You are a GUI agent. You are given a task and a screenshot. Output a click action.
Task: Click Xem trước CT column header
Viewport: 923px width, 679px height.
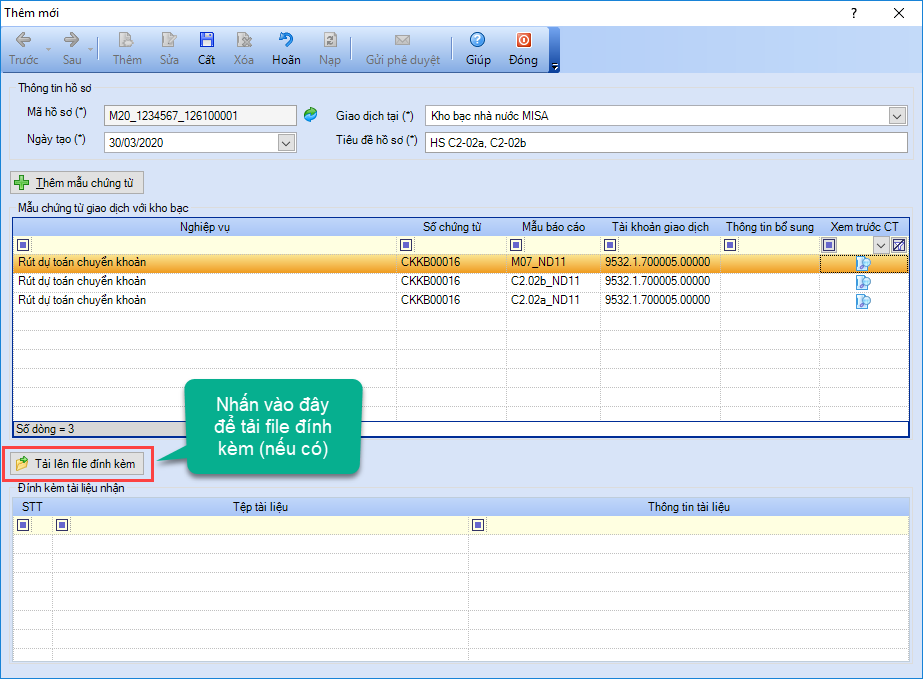864,227
